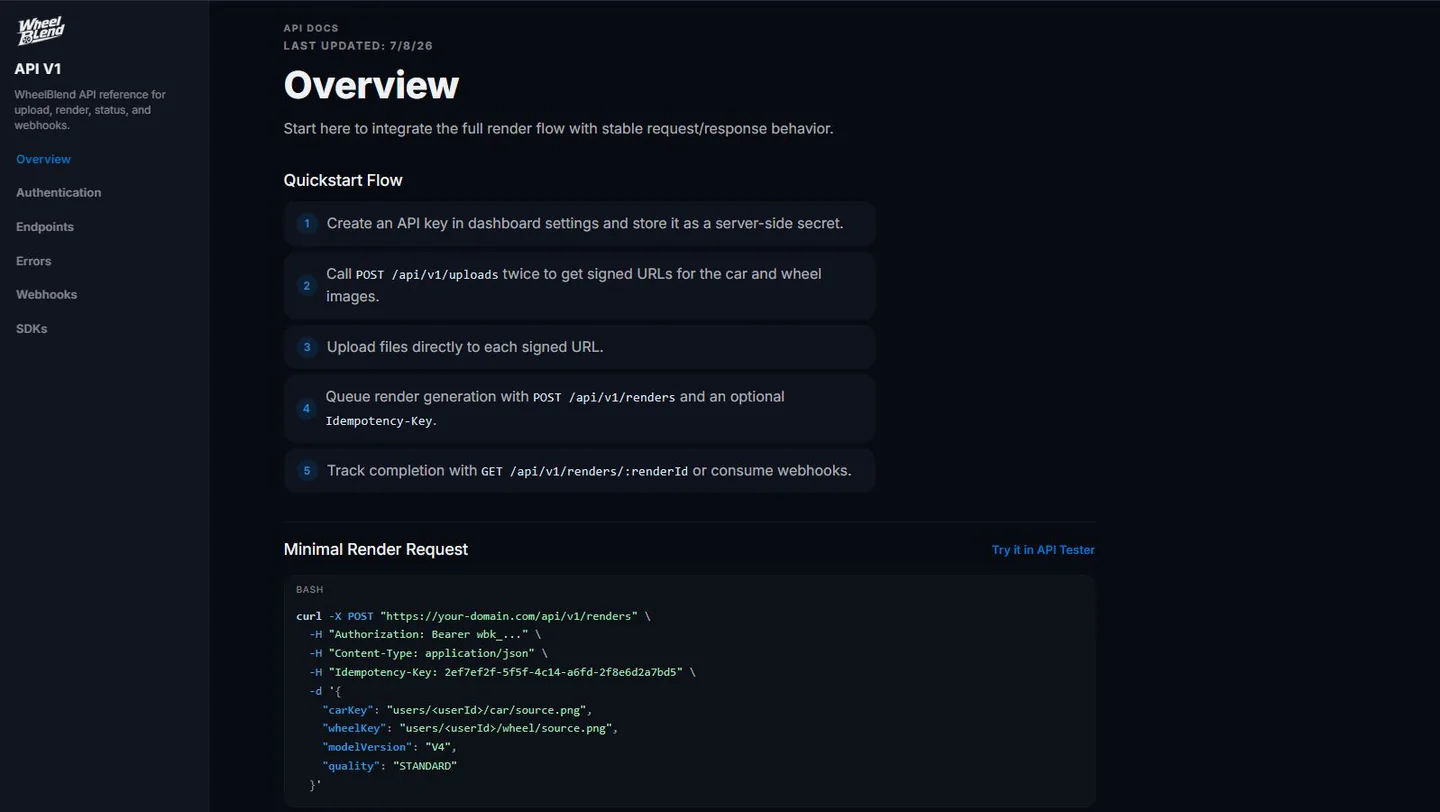Click the API V1 sidebar heading
This screenshot has height=812, width=1440.
point(38,69)
